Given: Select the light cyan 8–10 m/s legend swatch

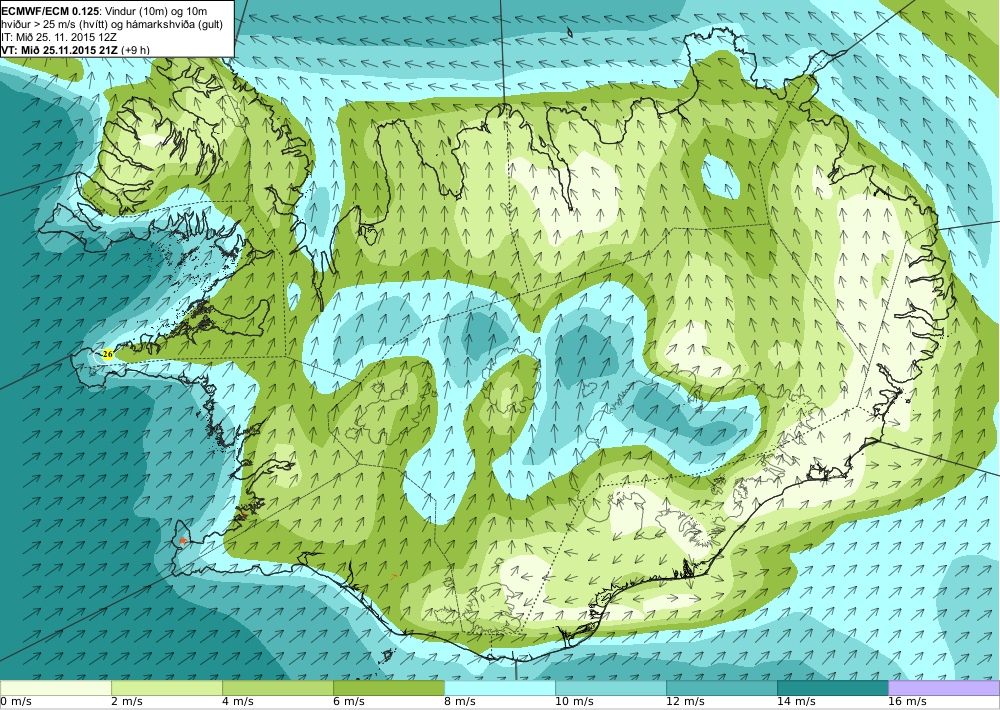Looking at the screenshot, I should point(499,688).
